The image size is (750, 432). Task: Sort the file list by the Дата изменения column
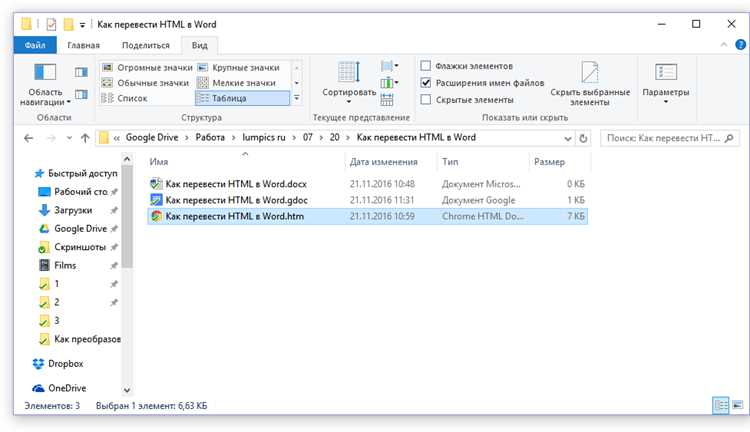point(384,162)
